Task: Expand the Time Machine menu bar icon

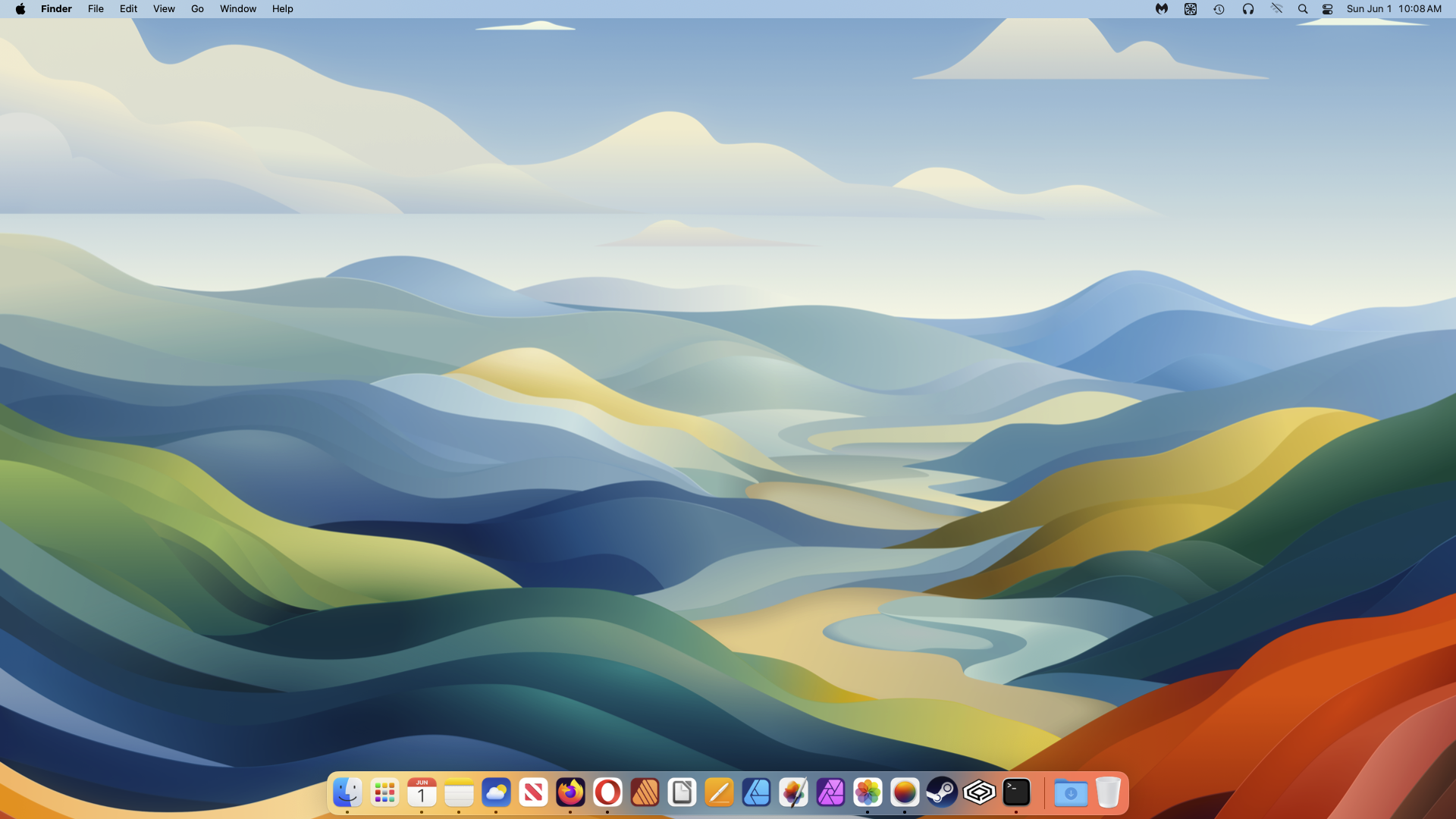Action: [1219, 9]
